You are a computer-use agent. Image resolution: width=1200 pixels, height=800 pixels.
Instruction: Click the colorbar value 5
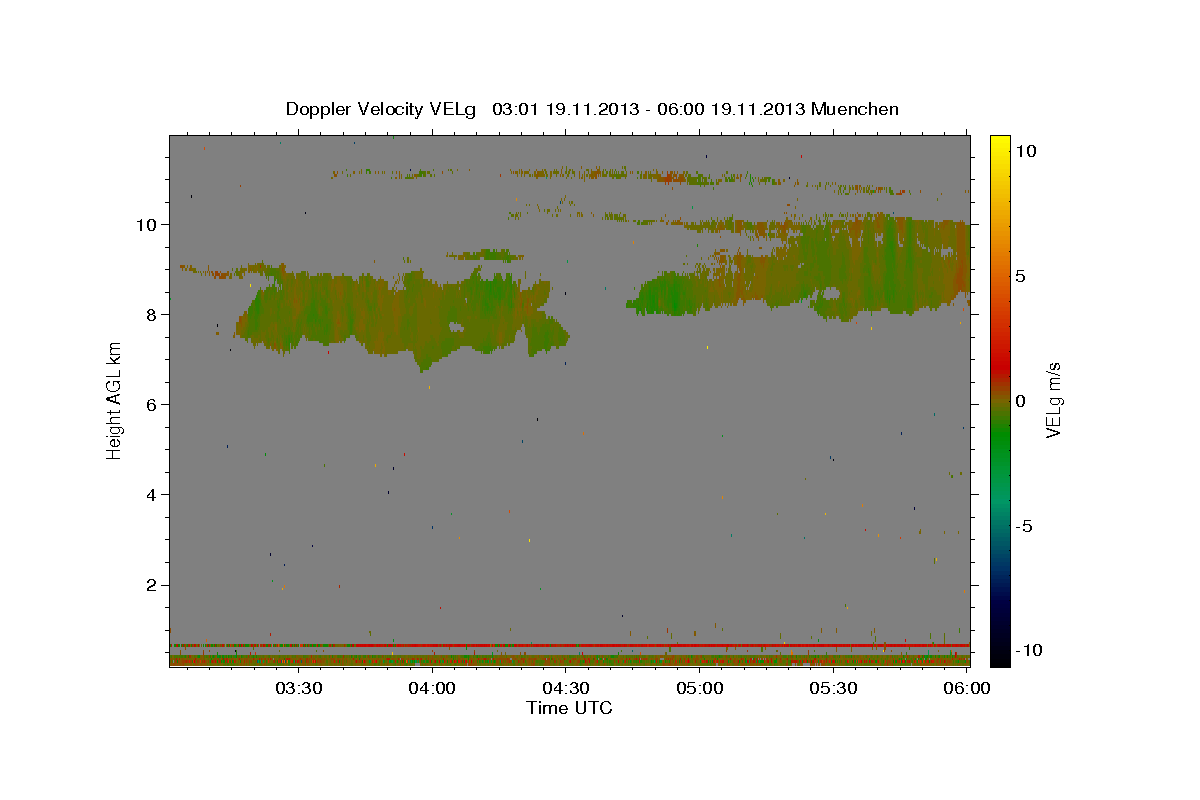coord(1020,276)
